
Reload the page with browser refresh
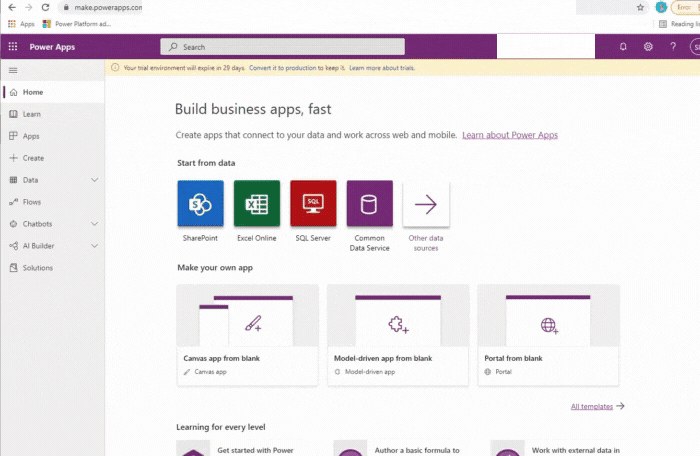coord(45,8)
